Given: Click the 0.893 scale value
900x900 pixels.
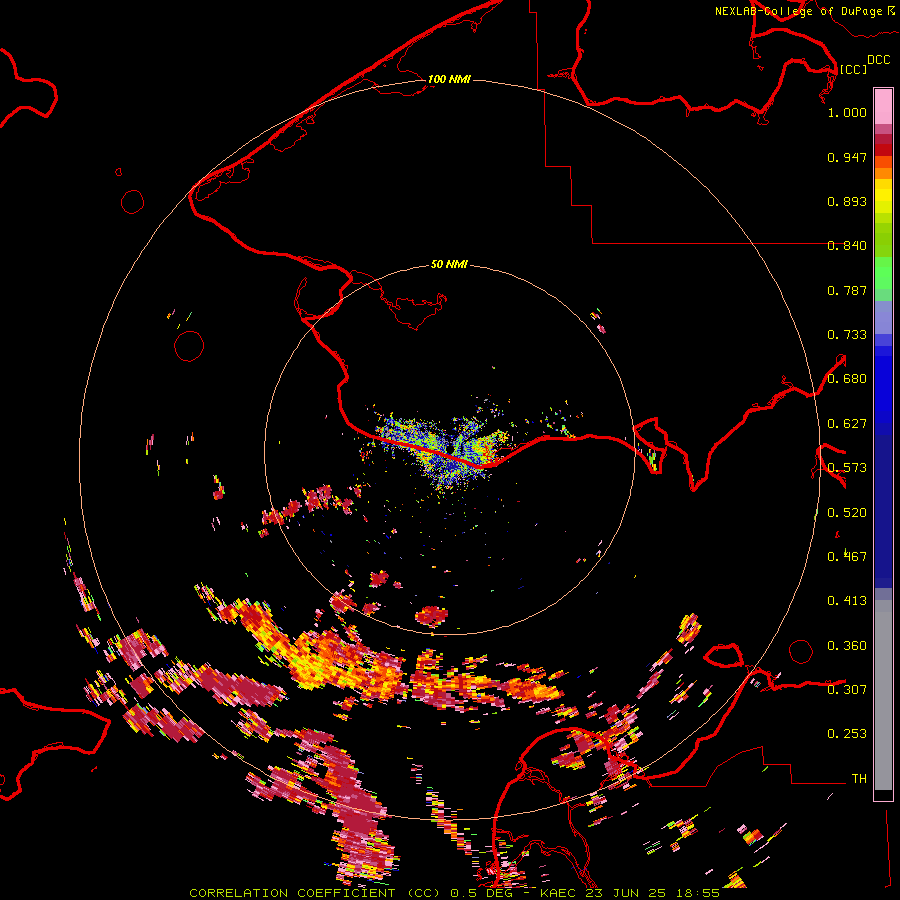Looking at the screenshot, I should point(847,201).
